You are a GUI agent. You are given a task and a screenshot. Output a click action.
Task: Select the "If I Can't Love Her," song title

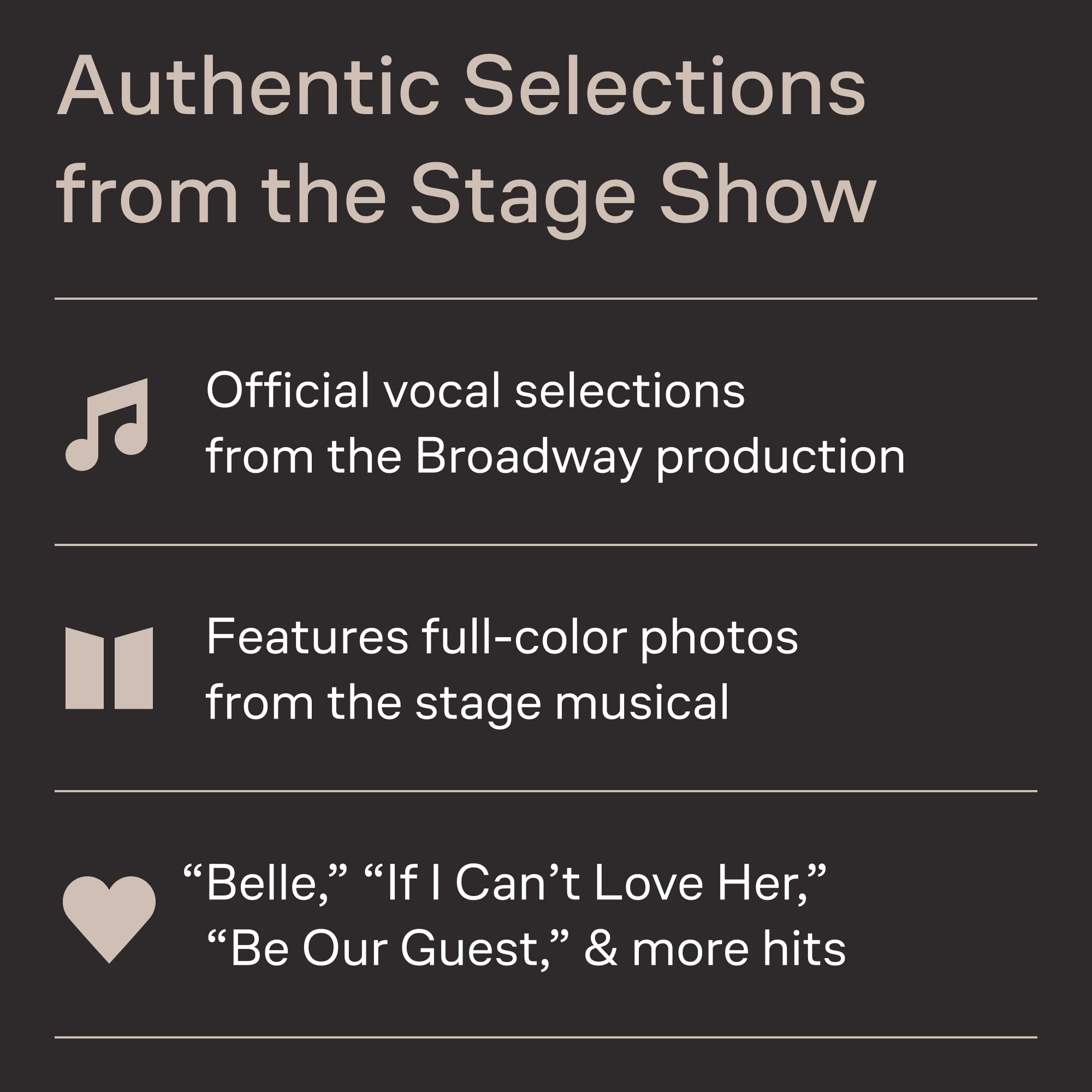595,883
